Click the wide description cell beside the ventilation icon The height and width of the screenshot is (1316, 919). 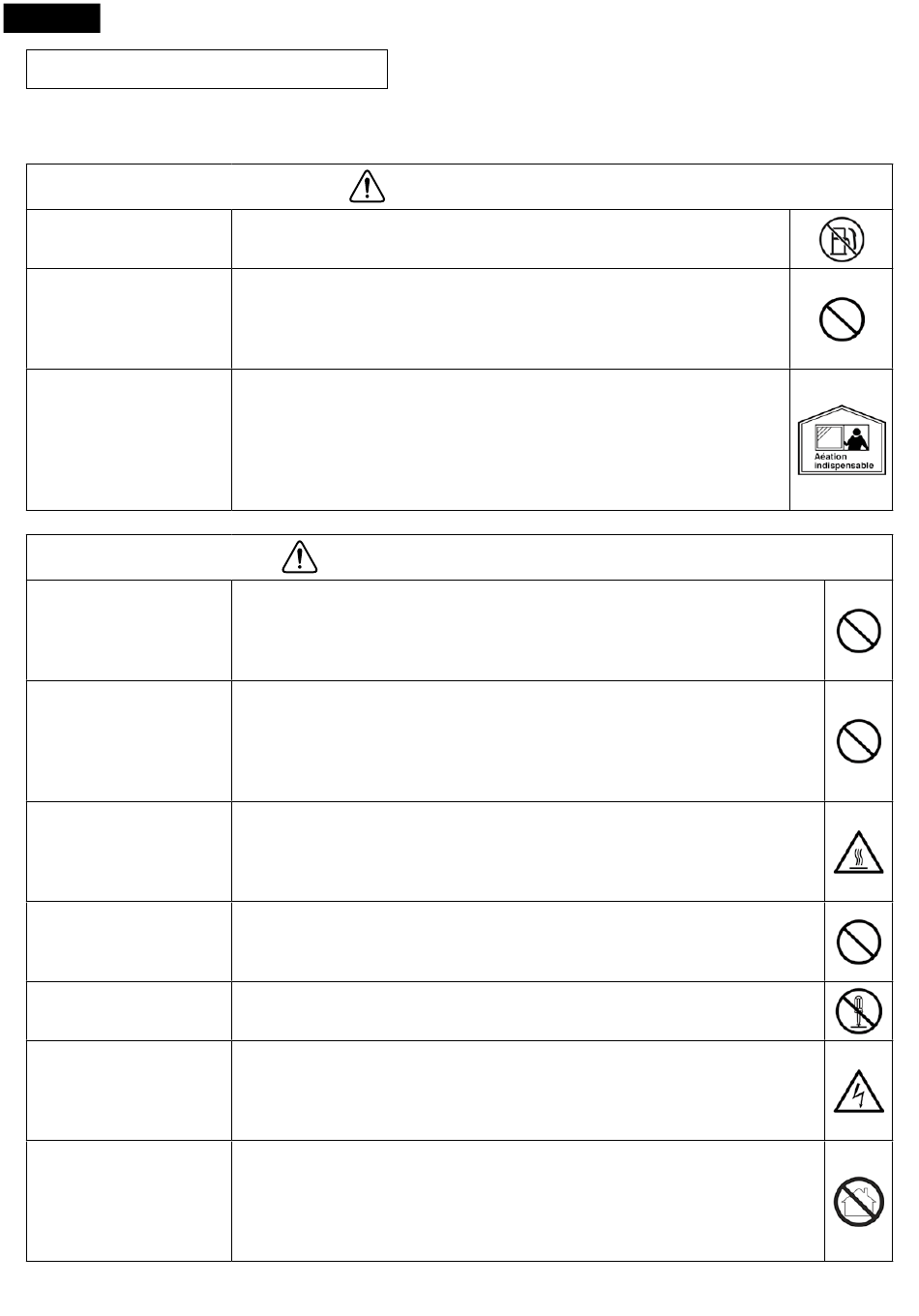pos(511,439)
